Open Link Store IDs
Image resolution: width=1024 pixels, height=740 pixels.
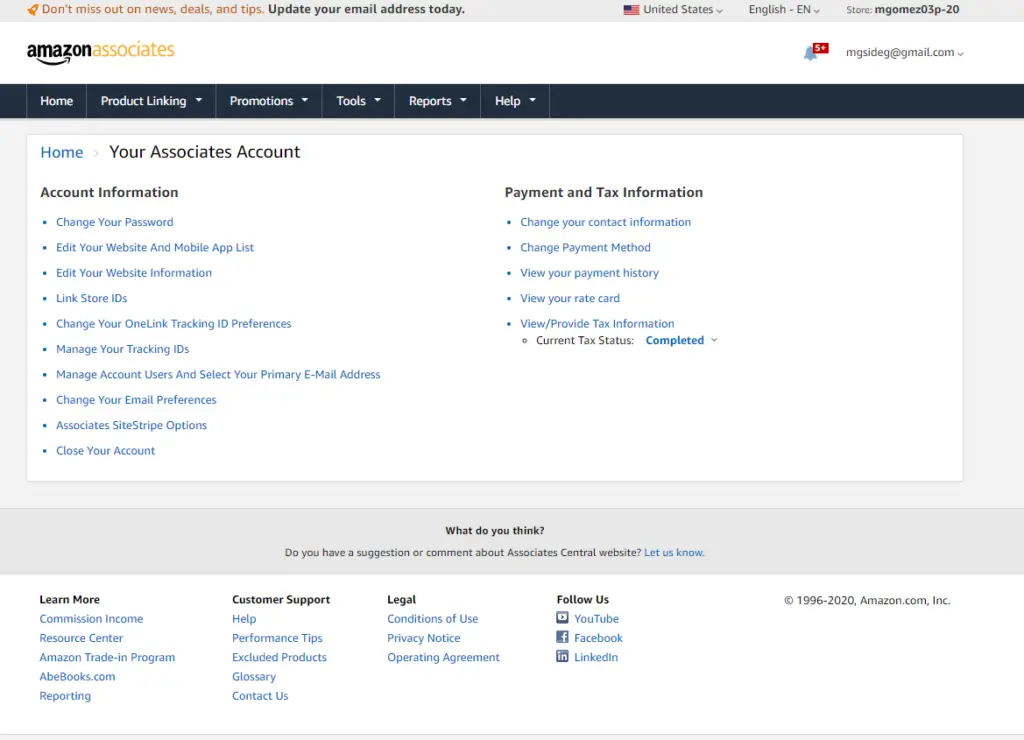coord(91,298)
